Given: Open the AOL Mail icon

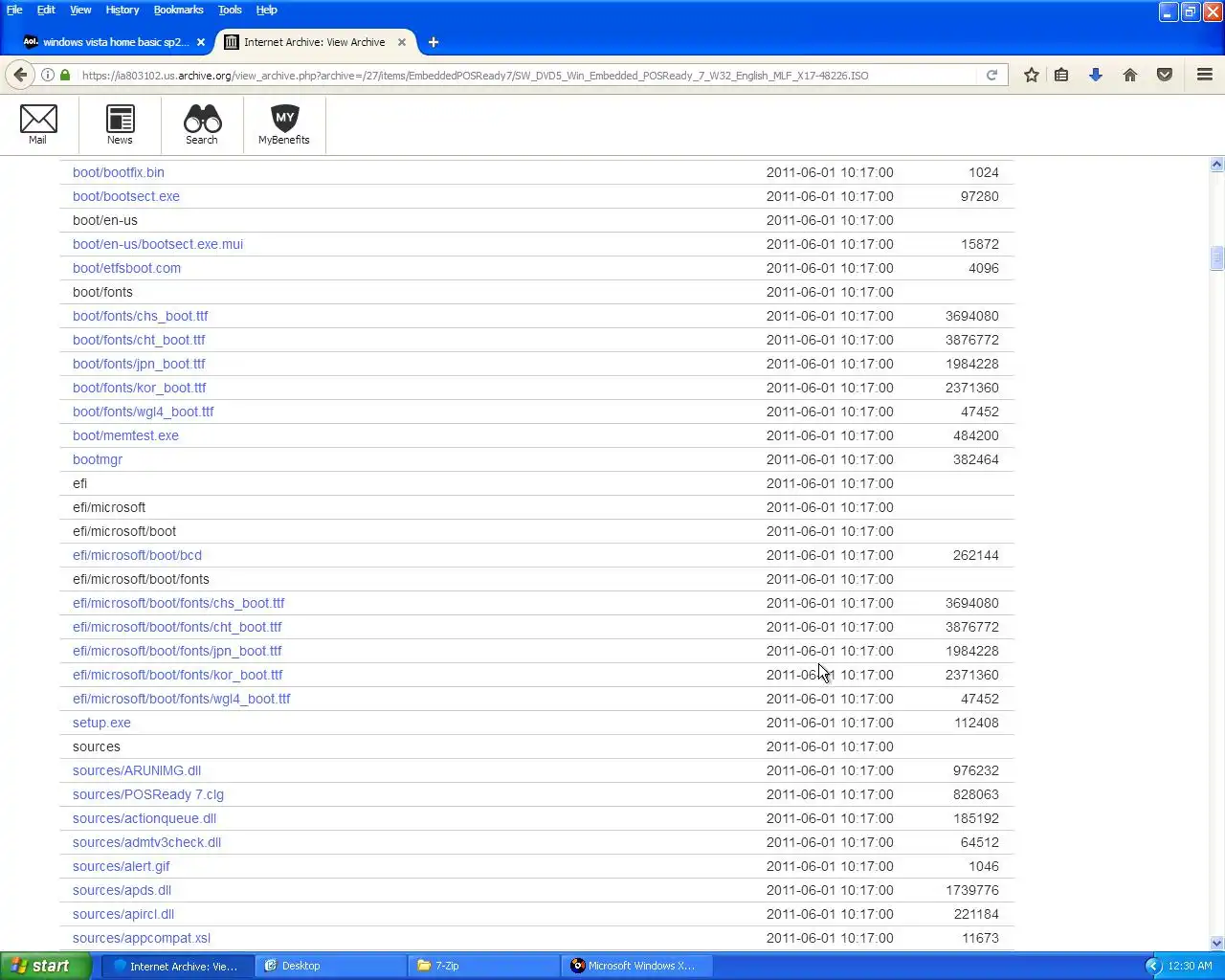Looking at the screenshot, I should pyautogui.click(x=38, y=124).
